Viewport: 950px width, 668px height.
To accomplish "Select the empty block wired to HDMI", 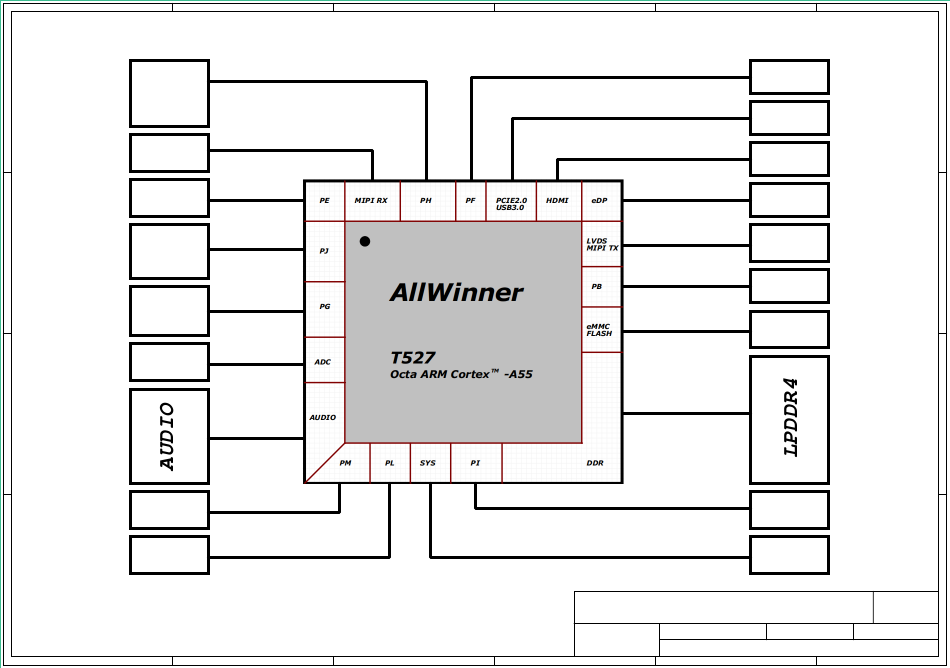I will tap(789, 159).
